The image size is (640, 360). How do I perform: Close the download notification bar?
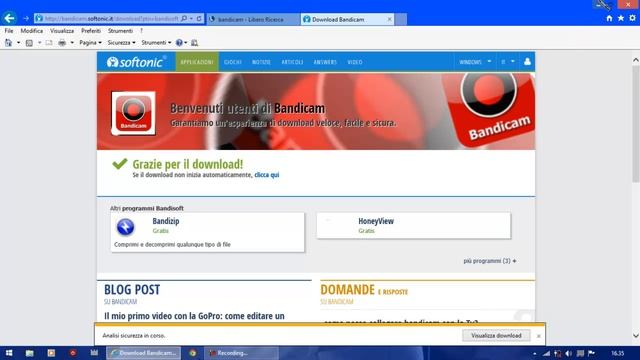pyautogui.click(x=538, y=336)
